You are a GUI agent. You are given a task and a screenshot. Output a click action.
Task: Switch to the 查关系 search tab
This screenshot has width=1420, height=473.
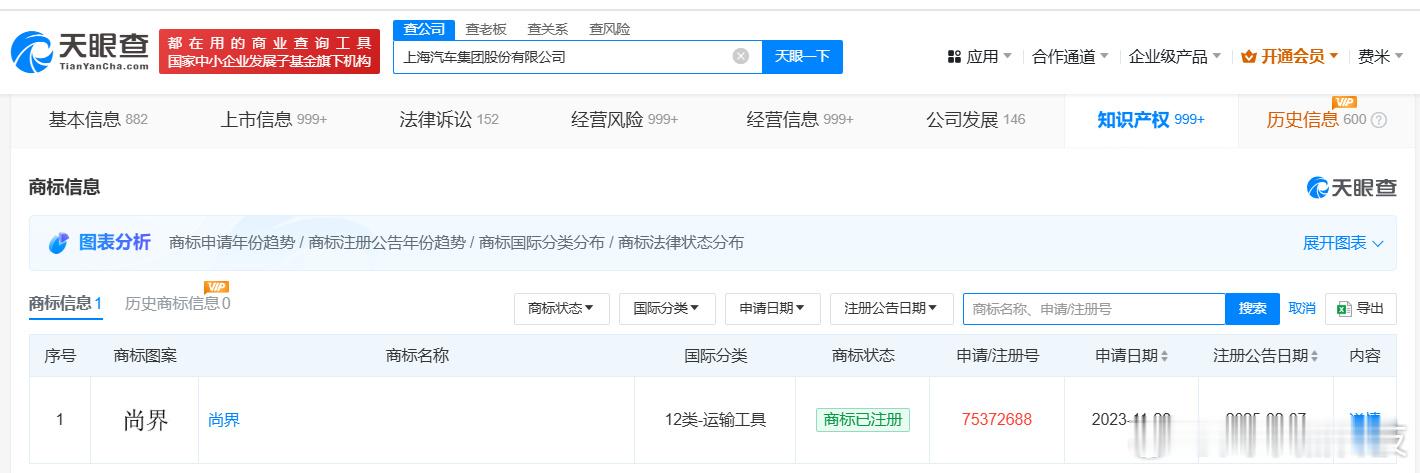pyautogui.click(x=548, y=29)
